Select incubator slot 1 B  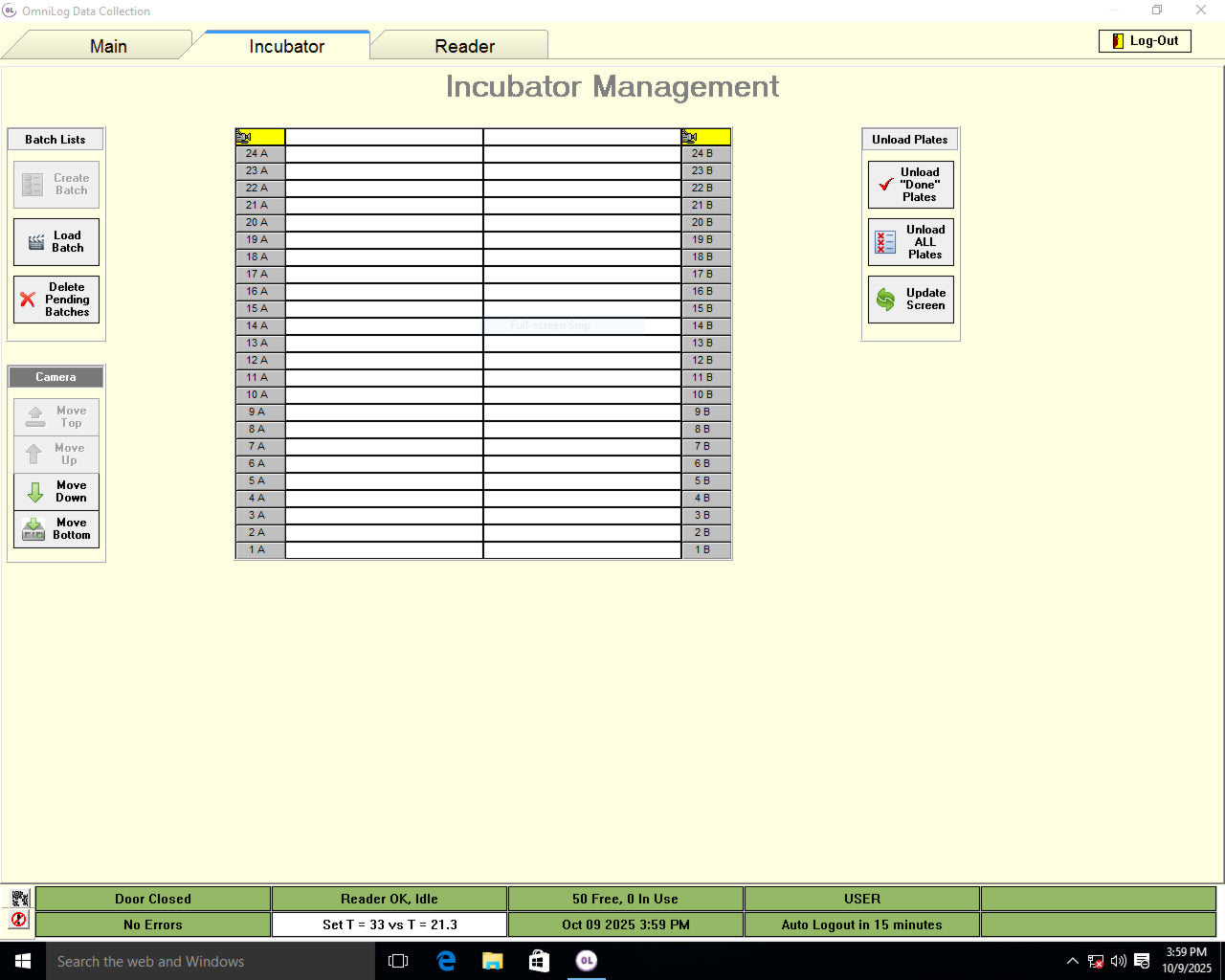pyautogui.click(x=703, y=550)
